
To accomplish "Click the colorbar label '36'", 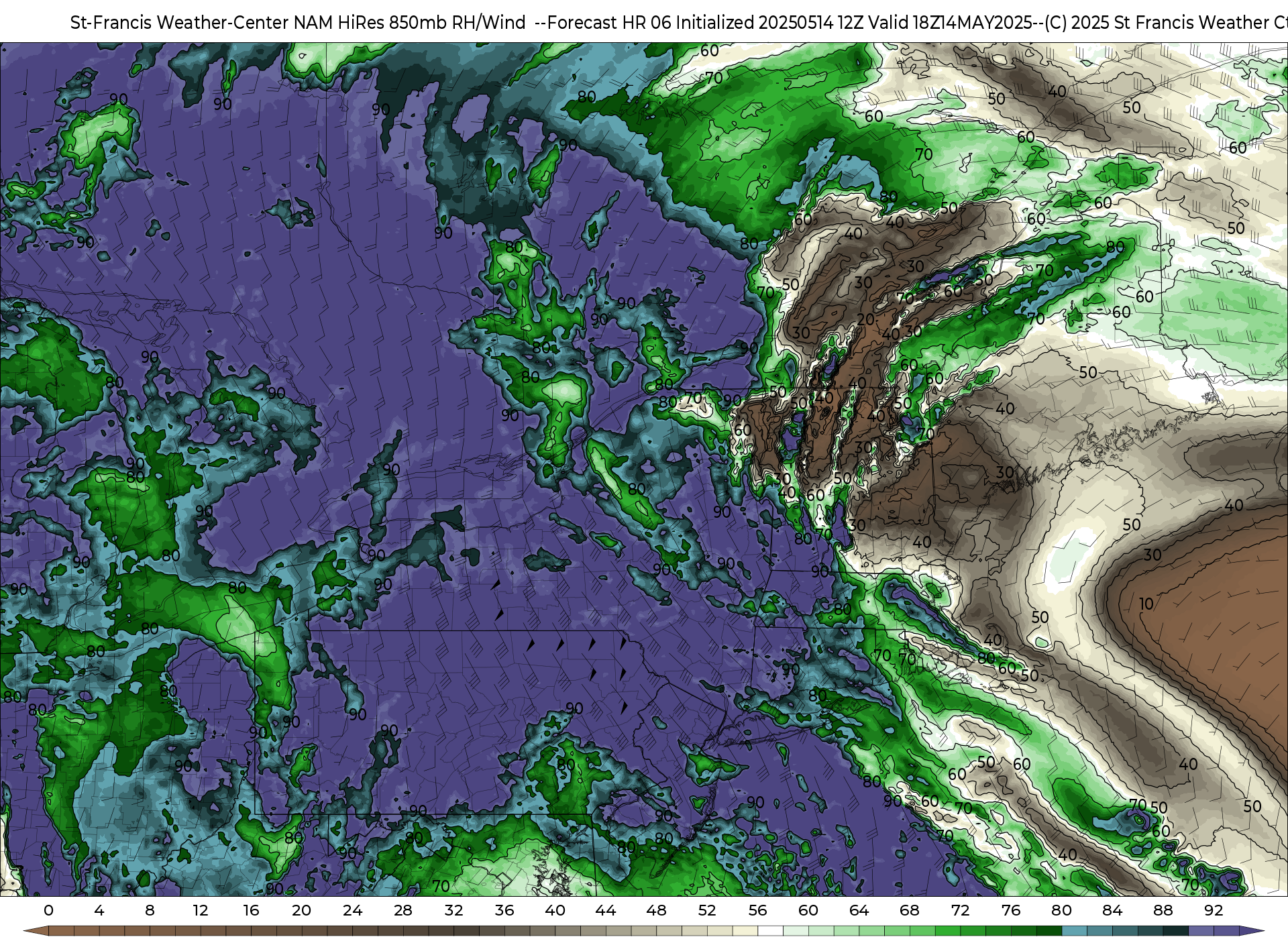I will [504, 910].
